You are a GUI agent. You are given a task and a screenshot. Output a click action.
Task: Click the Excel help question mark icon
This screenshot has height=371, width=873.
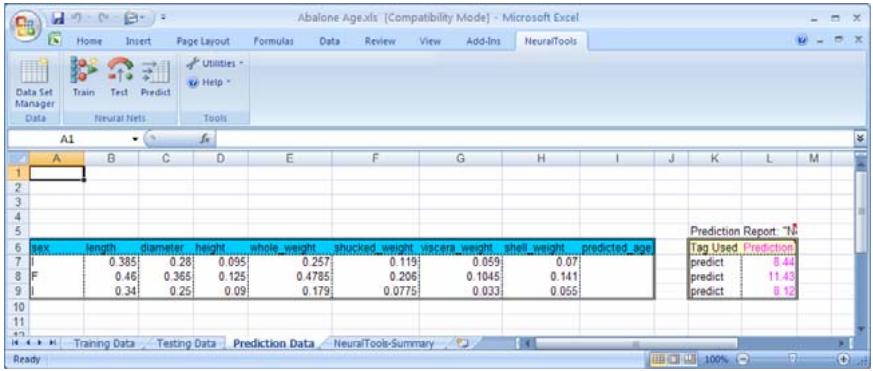tap(803, 41)
